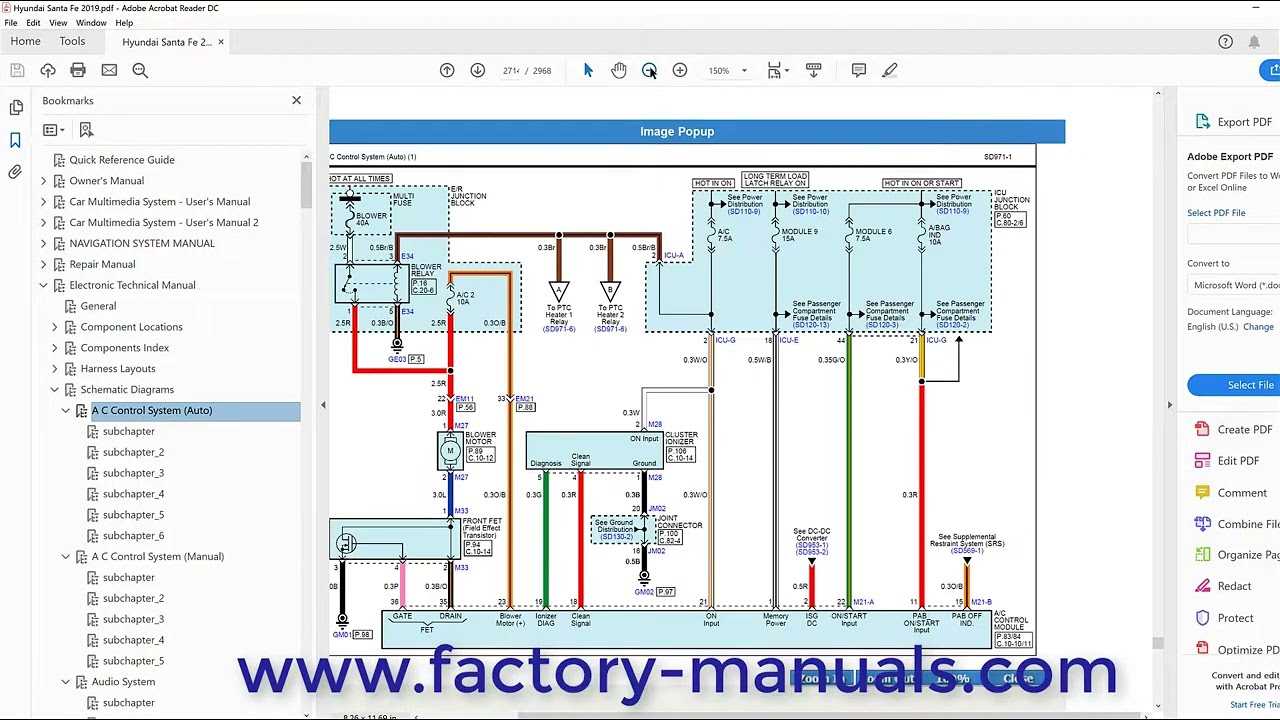
Task: Click the Share button at top right
Action: 1270,70
